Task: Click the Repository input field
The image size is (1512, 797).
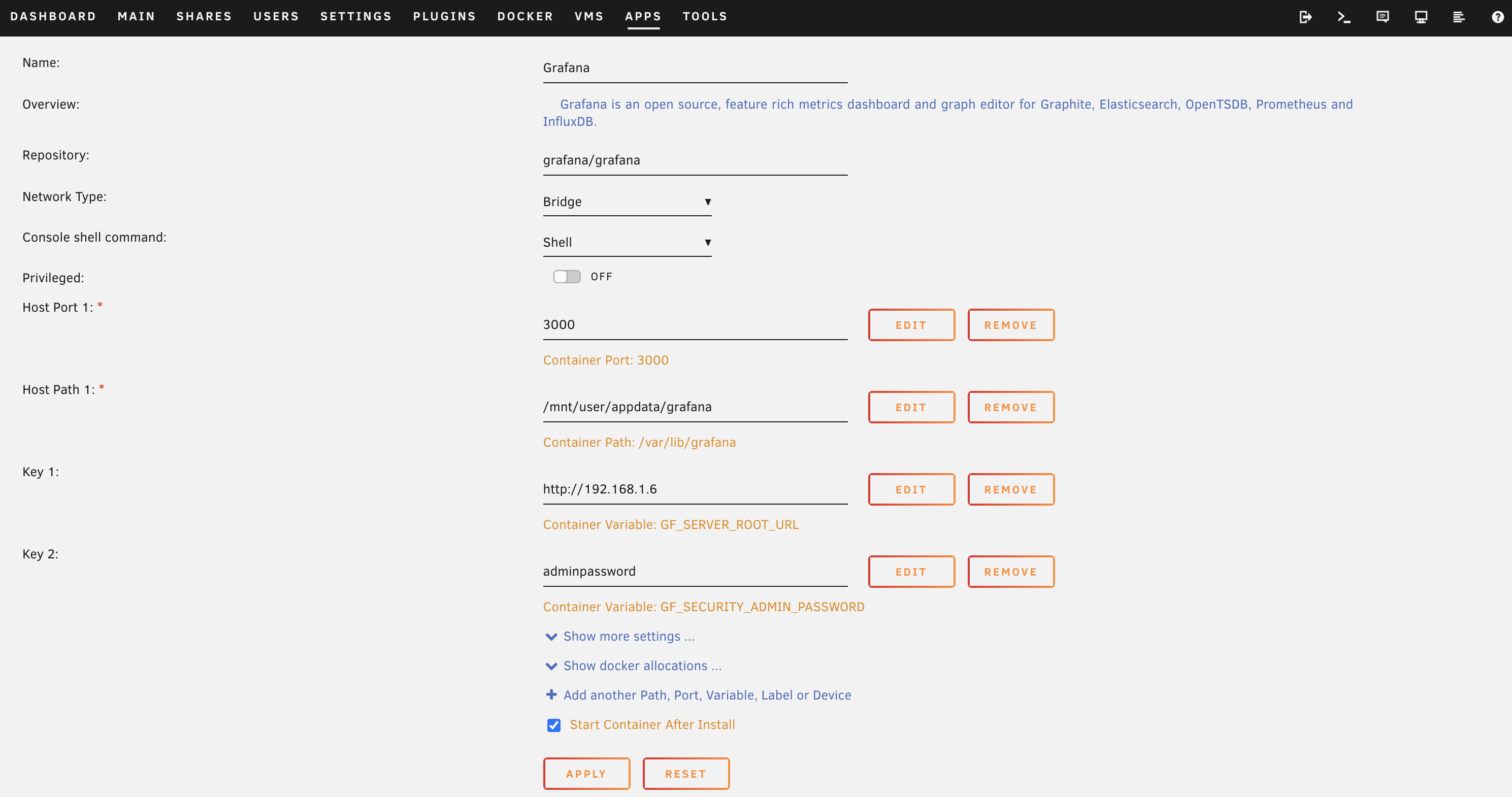Action: click(x=695, y=160)
